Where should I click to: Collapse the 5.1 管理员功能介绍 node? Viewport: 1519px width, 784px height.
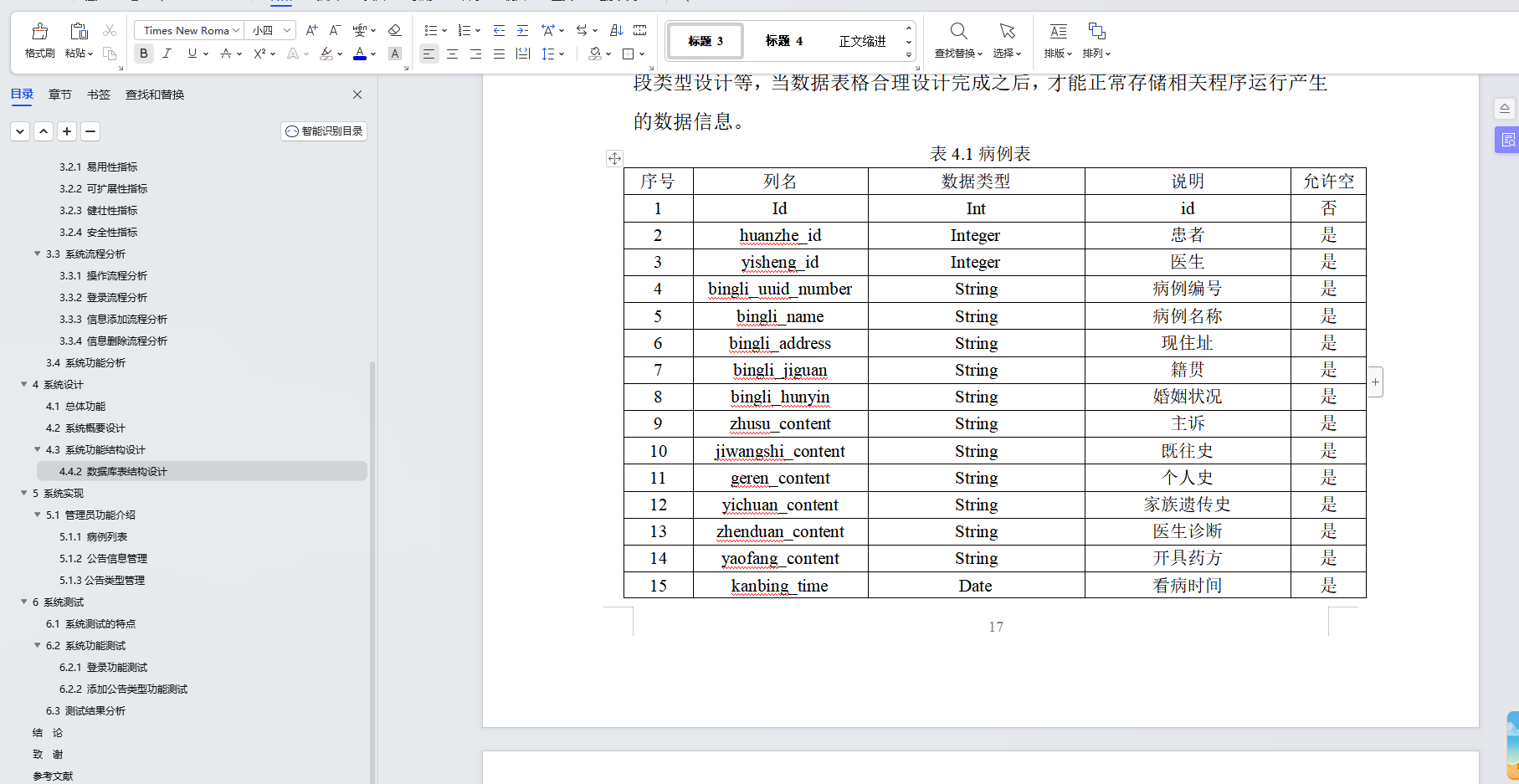tap(37, 515)
